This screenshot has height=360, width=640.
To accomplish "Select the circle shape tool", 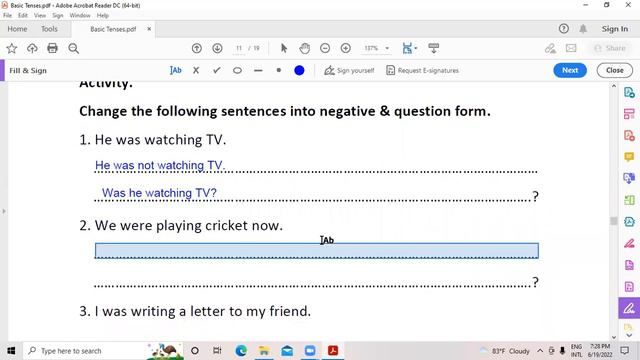I will pyautogui.click(x=237, y=71).
